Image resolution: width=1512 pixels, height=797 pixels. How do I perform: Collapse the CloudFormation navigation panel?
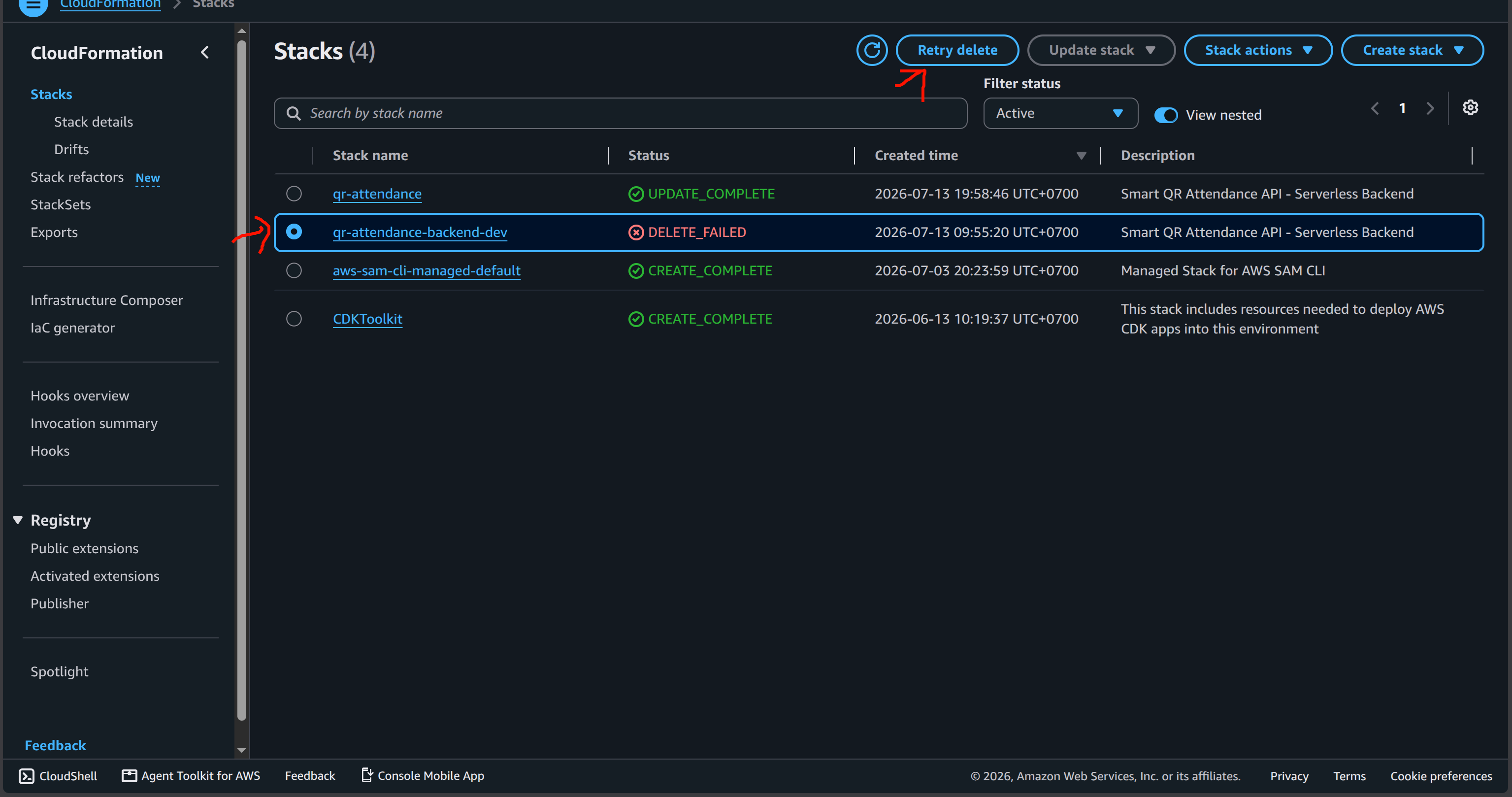pos(205,53)
